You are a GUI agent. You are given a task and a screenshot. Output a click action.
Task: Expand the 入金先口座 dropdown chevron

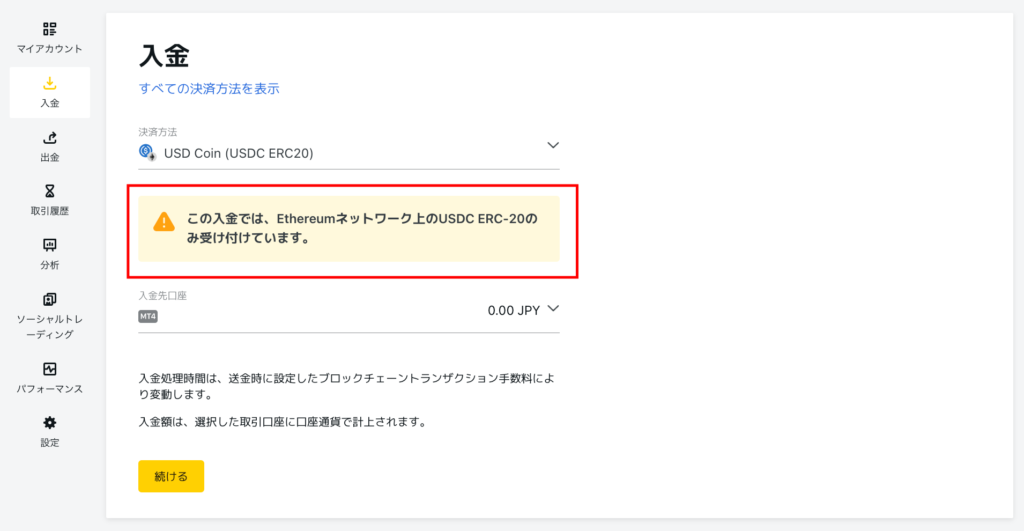click(553, 308)
